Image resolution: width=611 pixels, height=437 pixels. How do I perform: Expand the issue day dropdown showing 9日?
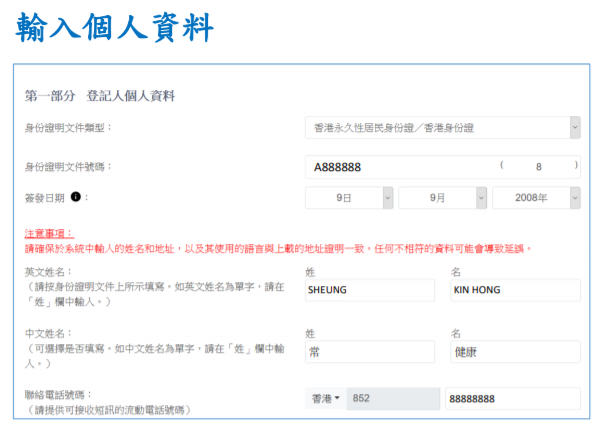349,198
